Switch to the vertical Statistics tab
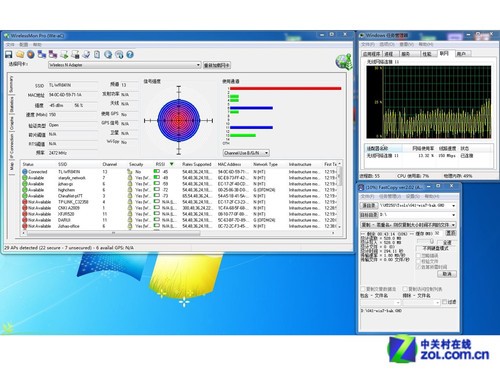500x375 pixels. 11,105
